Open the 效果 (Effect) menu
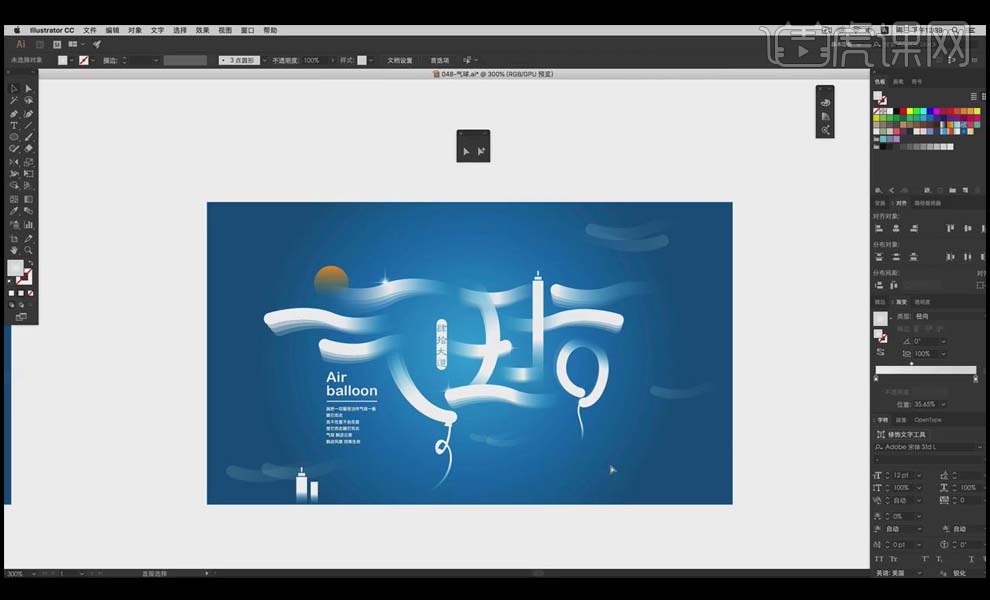 202,30
